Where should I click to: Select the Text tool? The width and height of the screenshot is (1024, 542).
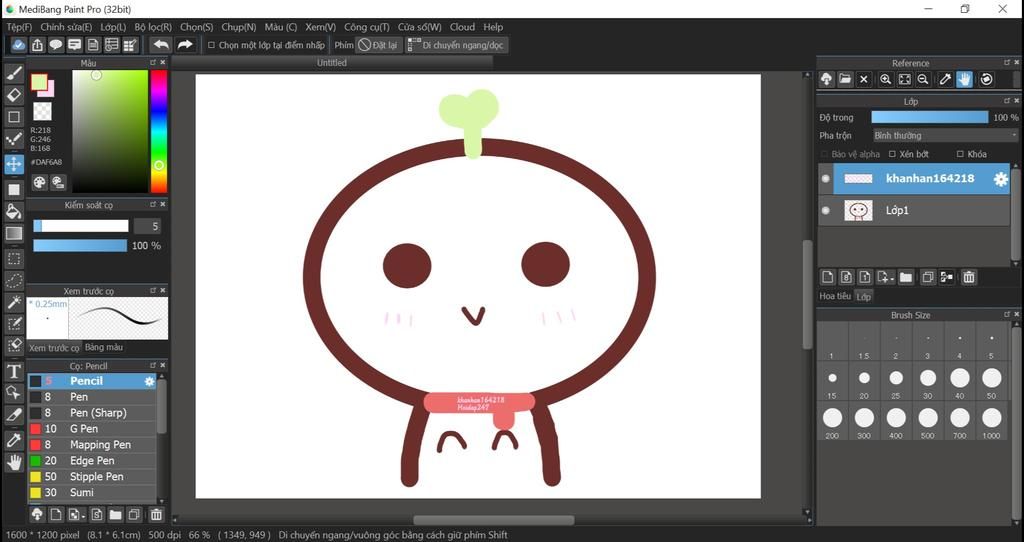tap(14, 371)
